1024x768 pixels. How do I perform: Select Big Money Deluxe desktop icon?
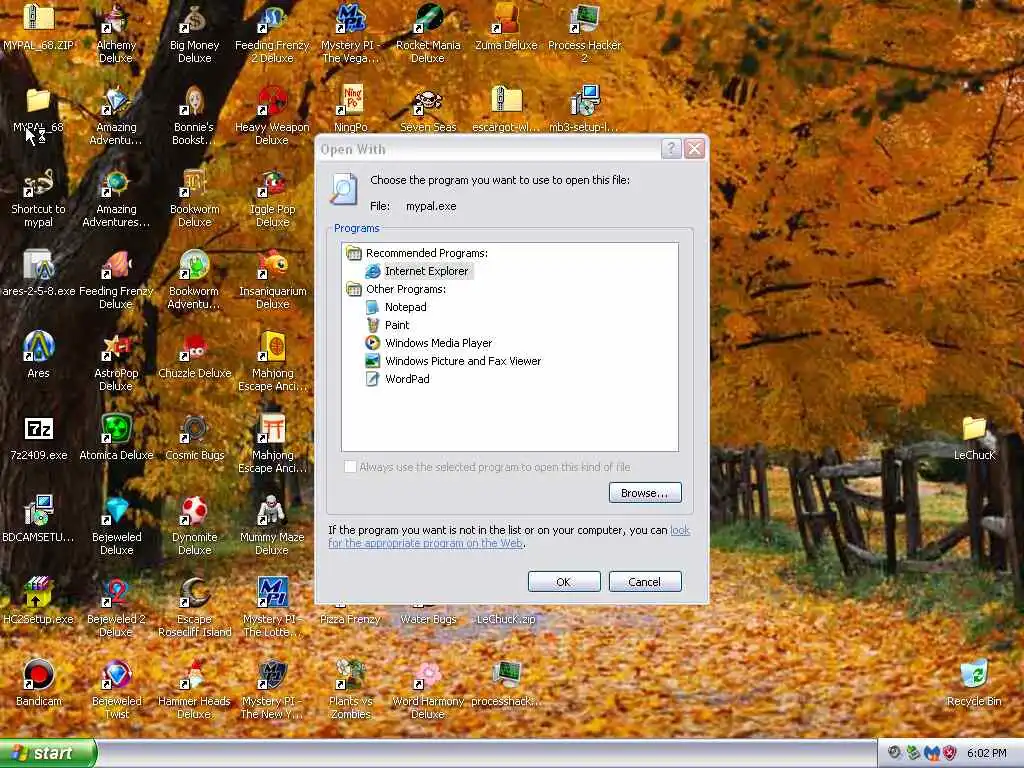(x=195, y=34)
